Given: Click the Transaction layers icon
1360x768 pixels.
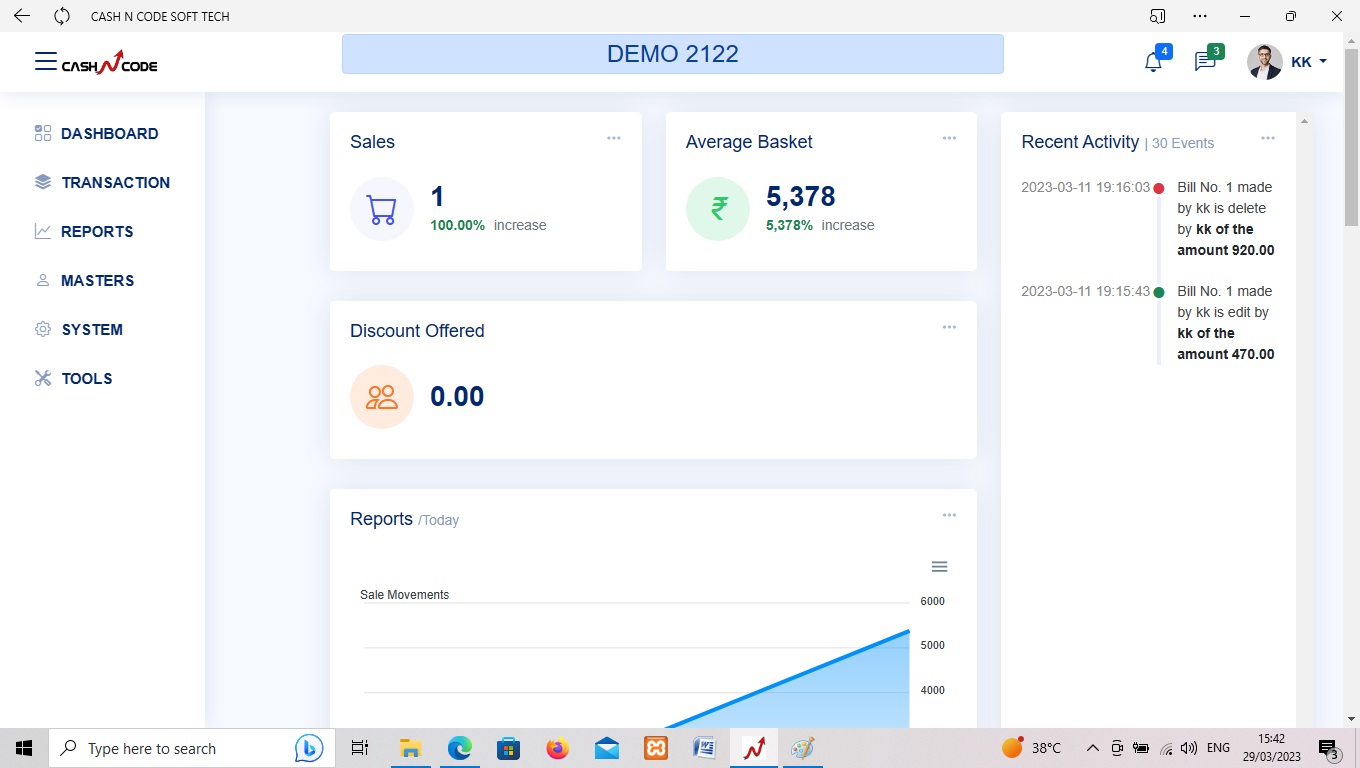Looking at the screenshot, I should click(x=43, y=182).
